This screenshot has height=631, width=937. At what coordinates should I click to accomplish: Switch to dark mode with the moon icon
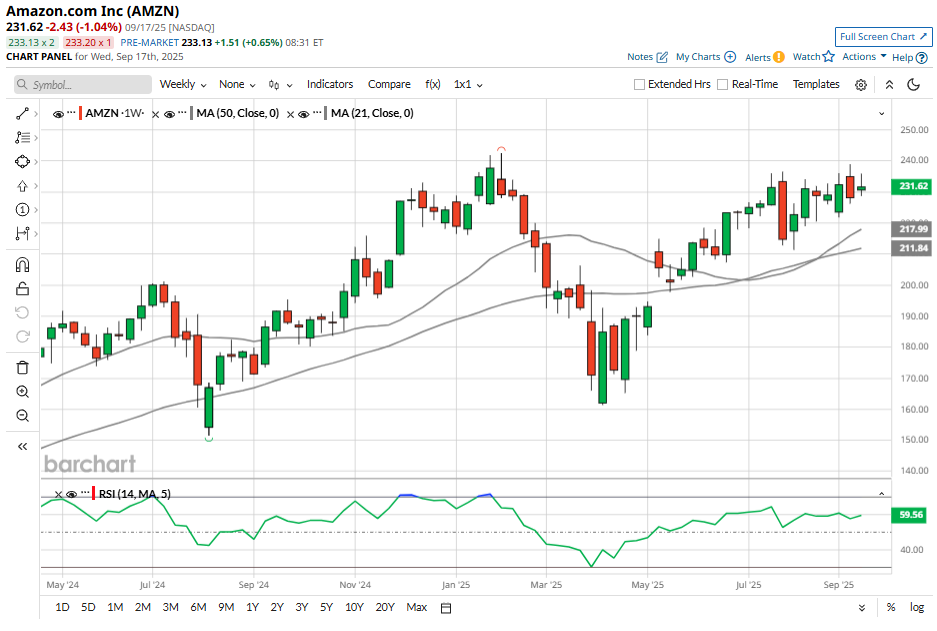913,84
